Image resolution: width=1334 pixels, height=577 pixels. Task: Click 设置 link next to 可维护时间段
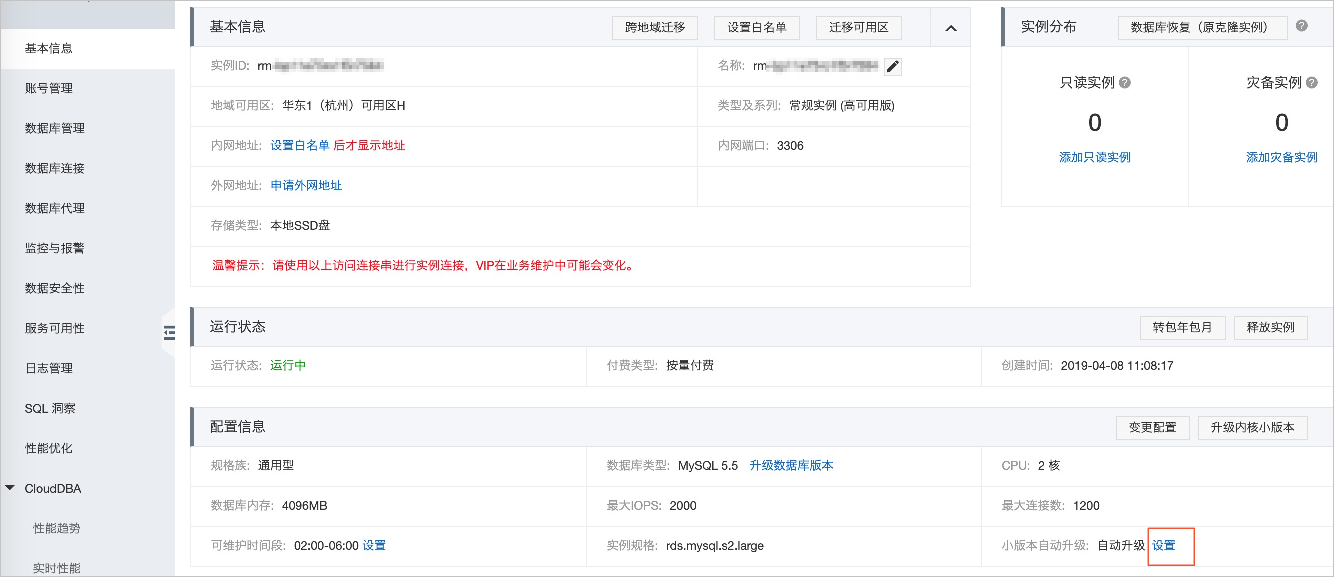(374, 545)
